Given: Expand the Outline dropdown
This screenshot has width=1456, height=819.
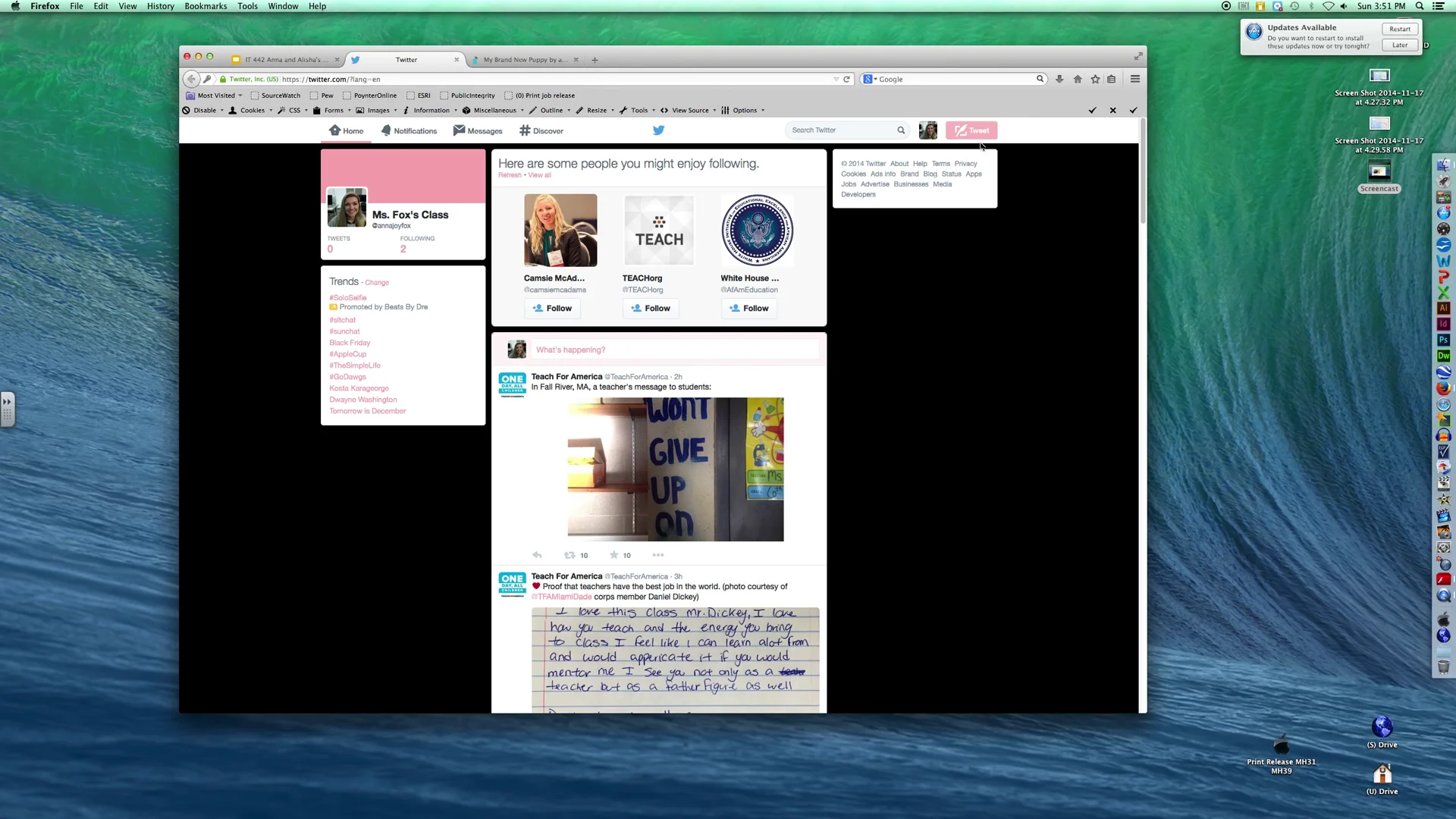Looking at the screenshot, I should pos(551,111).
